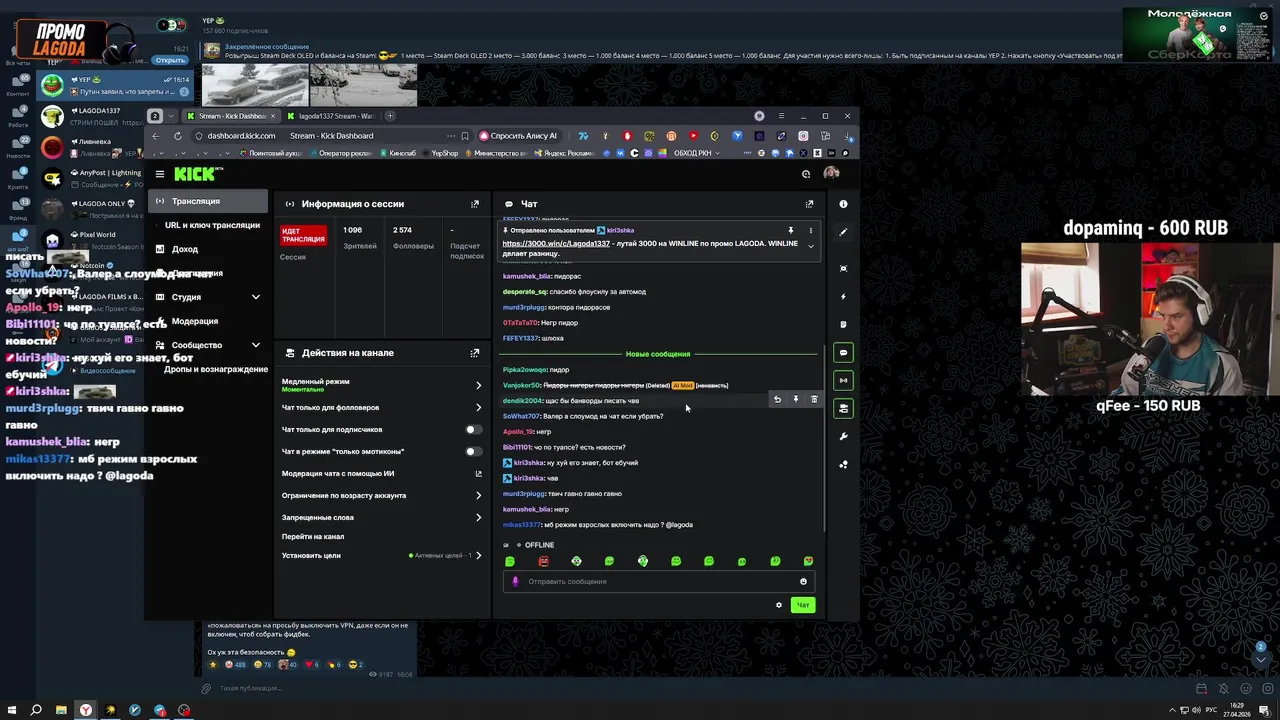Bookmark the current page in the address bar
1280x720 pixels.
click(464, 136)
